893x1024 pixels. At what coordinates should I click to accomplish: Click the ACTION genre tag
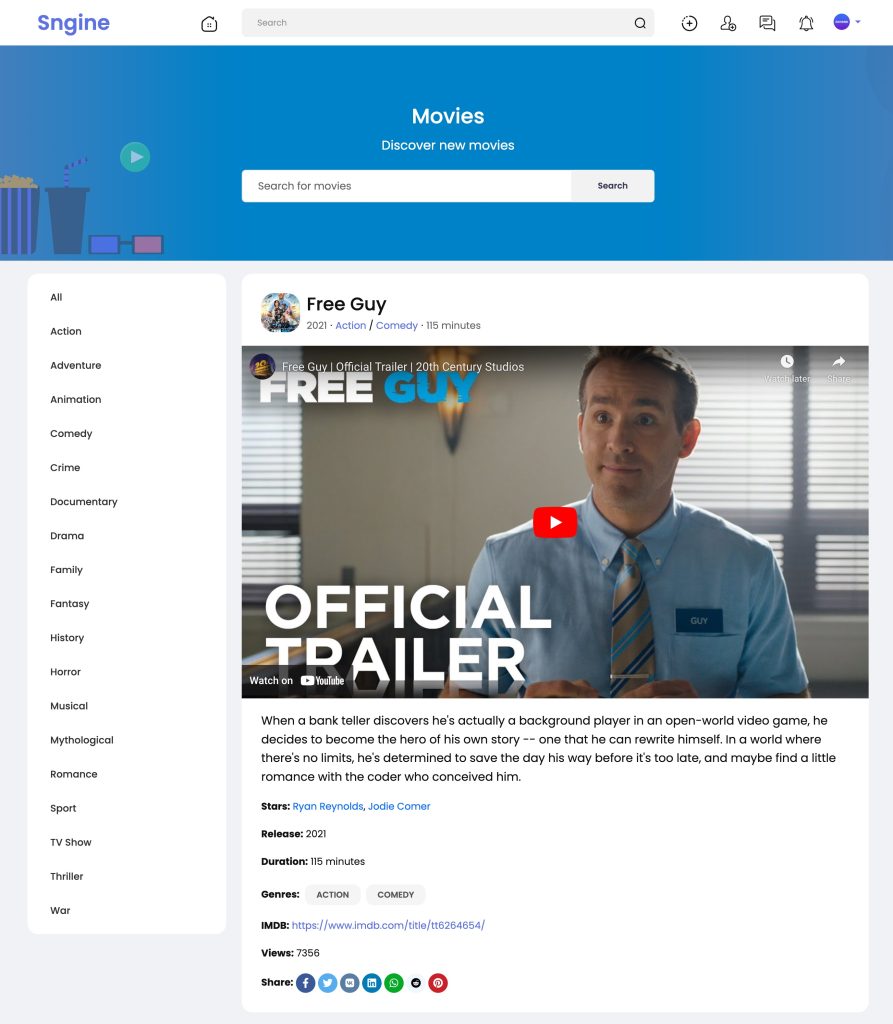[x=333, y=895]
